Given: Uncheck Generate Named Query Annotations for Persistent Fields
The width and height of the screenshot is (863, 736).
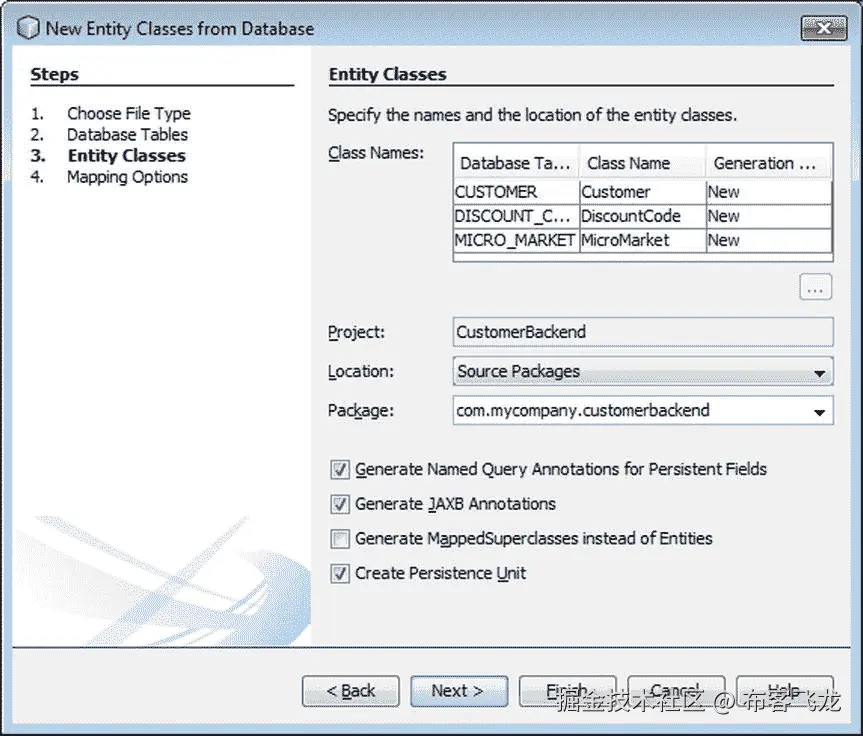Looking at the screenshot, I should click(x=339, y=469).
